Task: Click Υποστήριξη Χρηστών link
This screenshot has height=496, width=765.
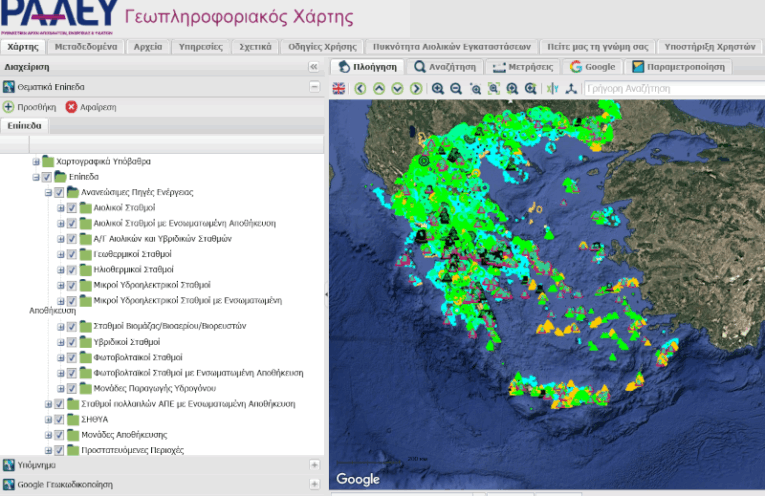Action: [x=709, y=47]
